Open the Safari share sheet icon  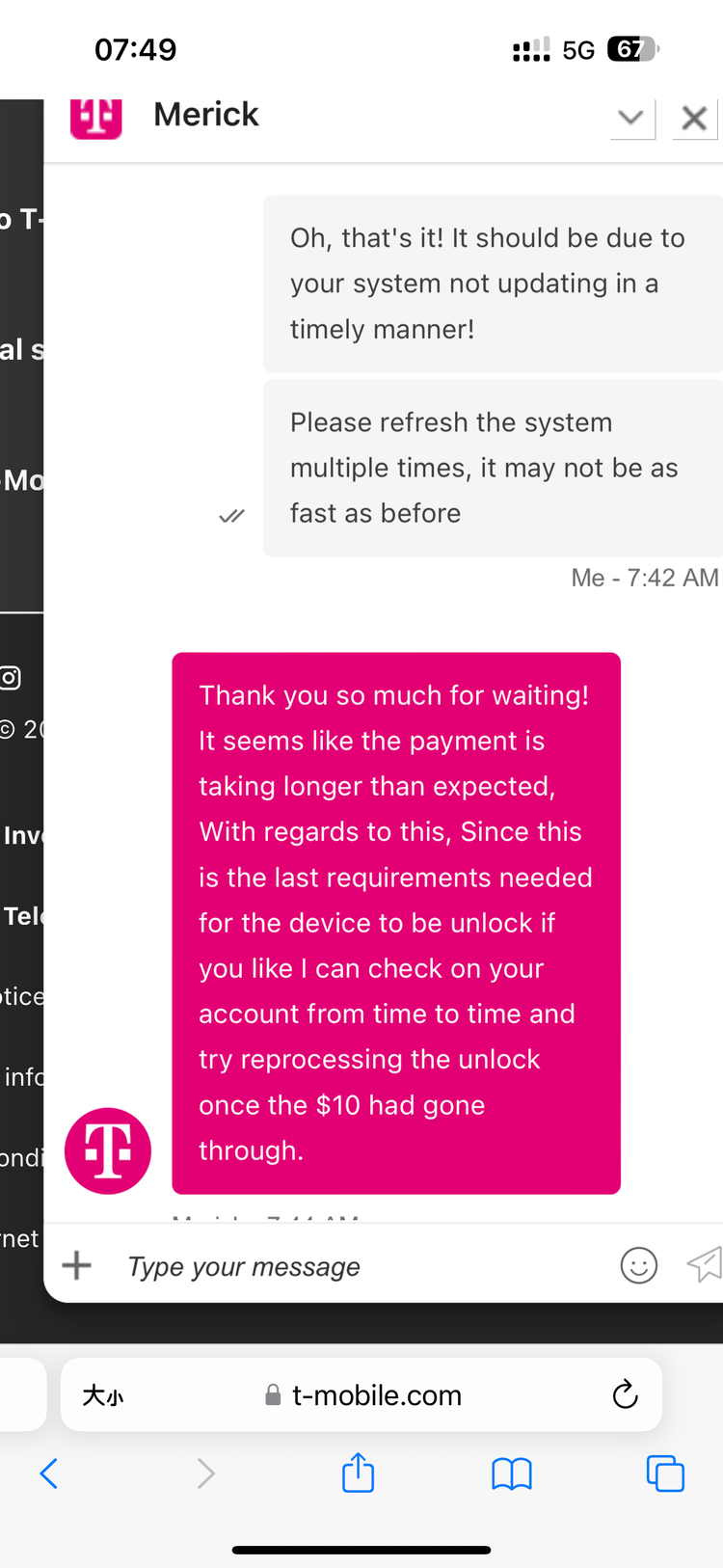click(358, 1473)
